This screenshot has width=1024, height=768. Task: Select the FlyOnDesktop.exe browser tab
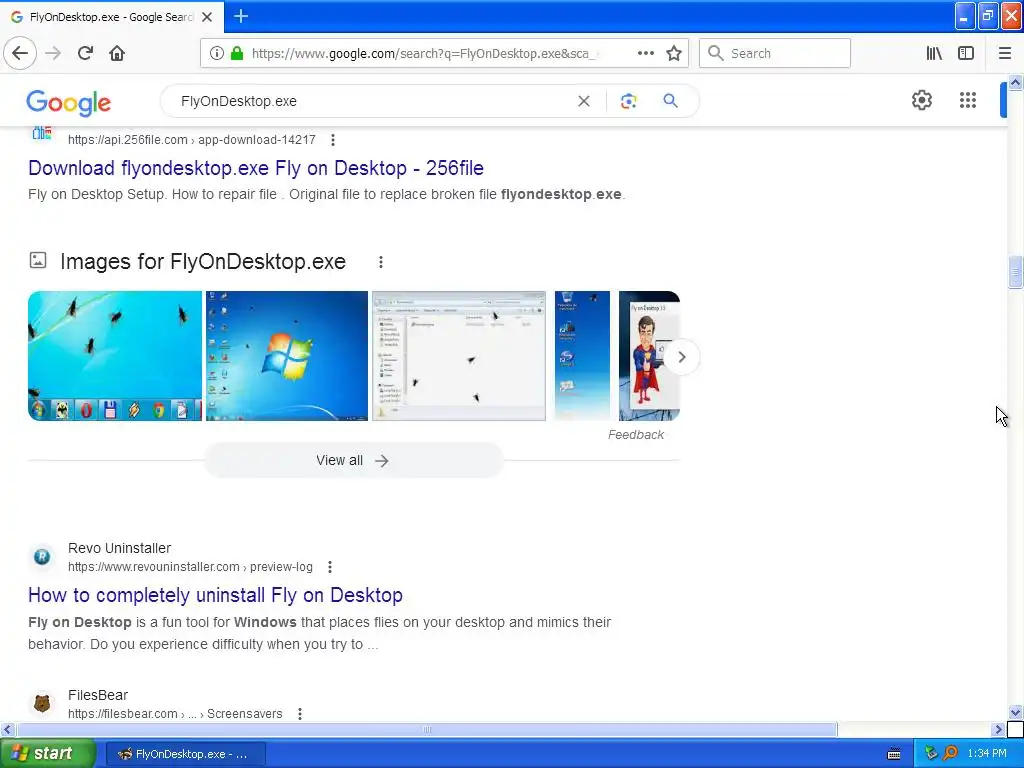pyautogui.click(x=112, y=17)
